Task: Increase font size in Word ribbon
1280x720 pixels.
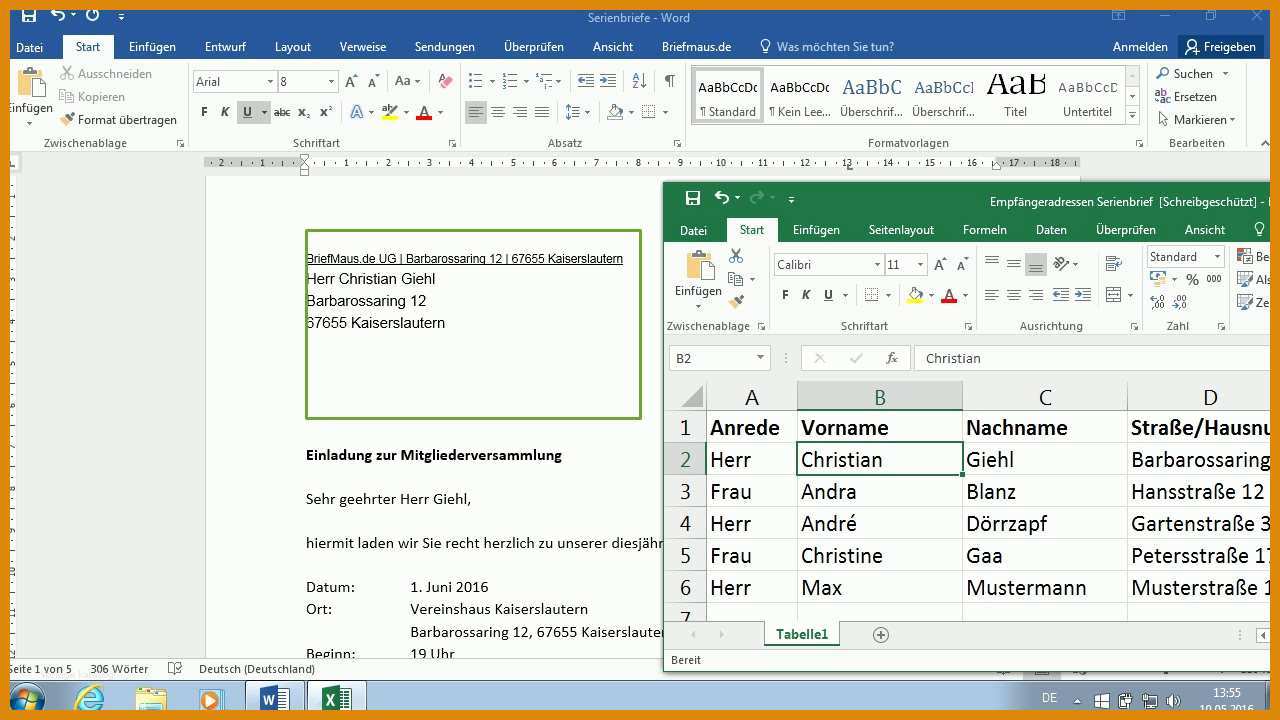Action: (x=351, y=81)
